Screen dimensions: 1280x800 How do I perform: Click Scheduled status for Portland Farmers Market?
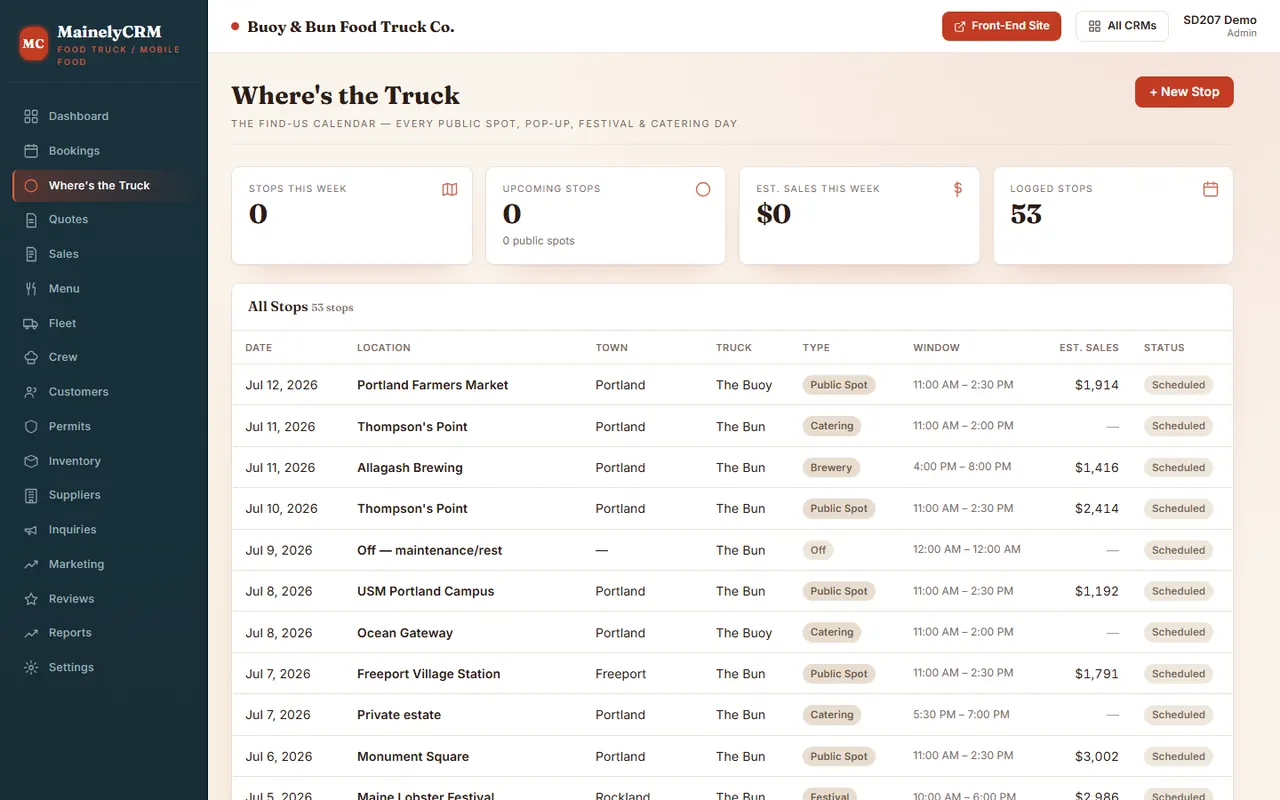pyautogui.click(x=1178, y=385)
